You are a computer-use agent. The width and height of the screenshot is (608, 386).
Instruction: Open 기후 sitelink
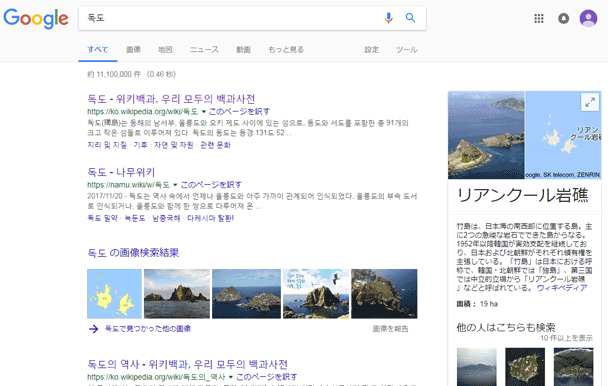pyautogui.click(x=140, y=145)
